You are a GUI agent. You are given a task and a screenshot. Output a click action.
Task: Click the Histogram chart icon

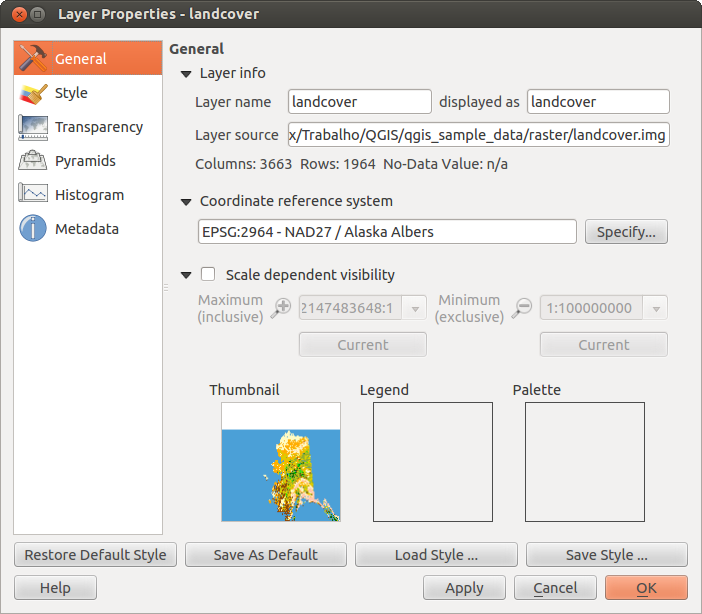point(33,195)
